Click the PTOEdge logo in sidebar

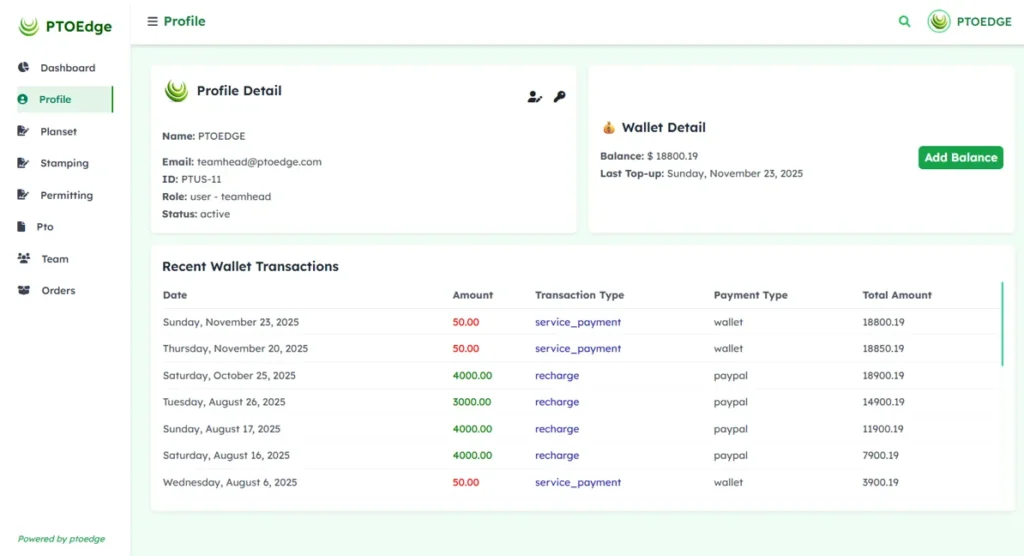[65, 26]
